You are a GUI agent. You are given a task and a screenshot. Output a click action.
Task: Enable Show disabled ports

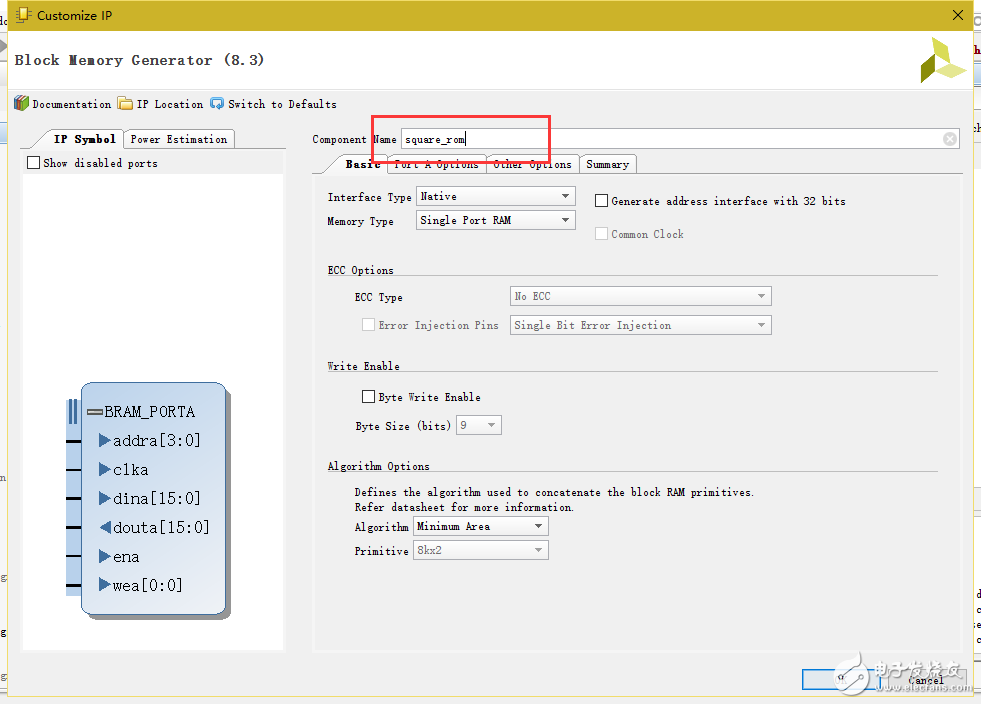point(31,162)
